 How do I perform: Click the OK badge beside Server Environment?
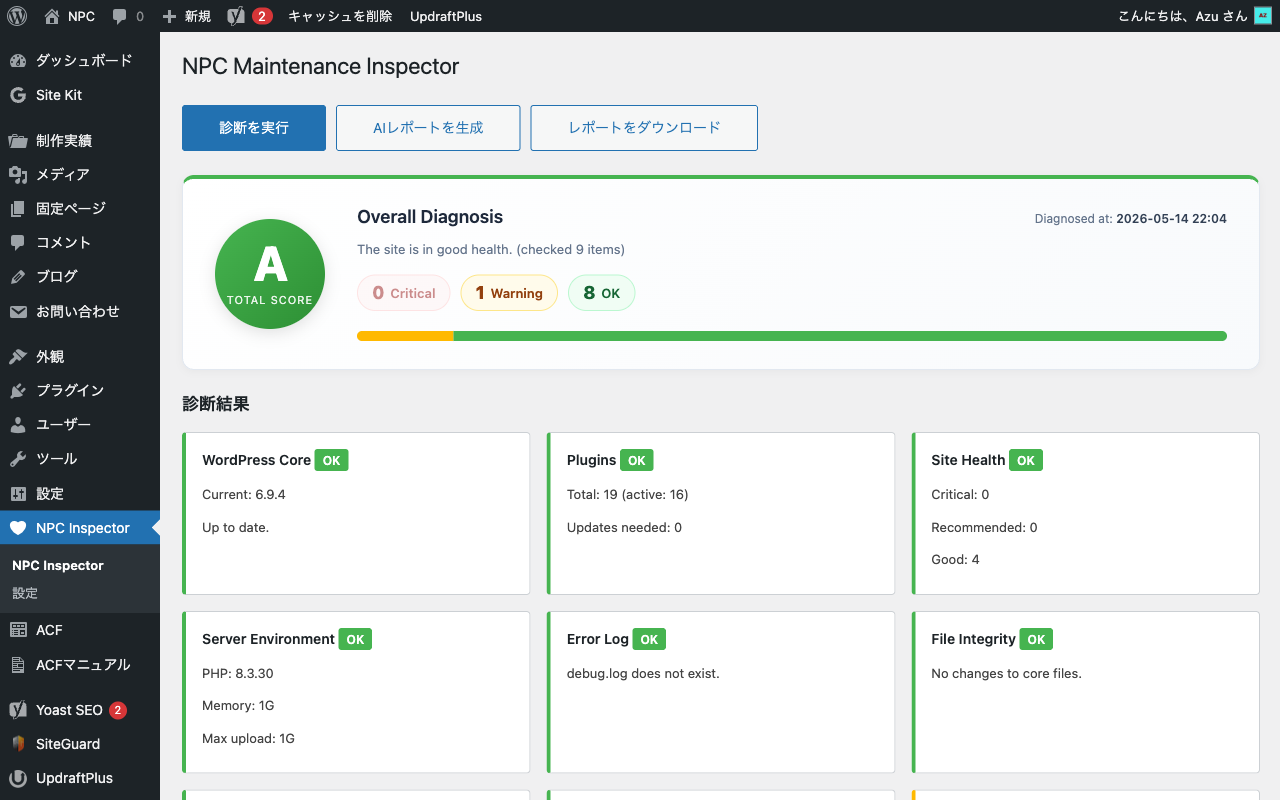point(355,640)
